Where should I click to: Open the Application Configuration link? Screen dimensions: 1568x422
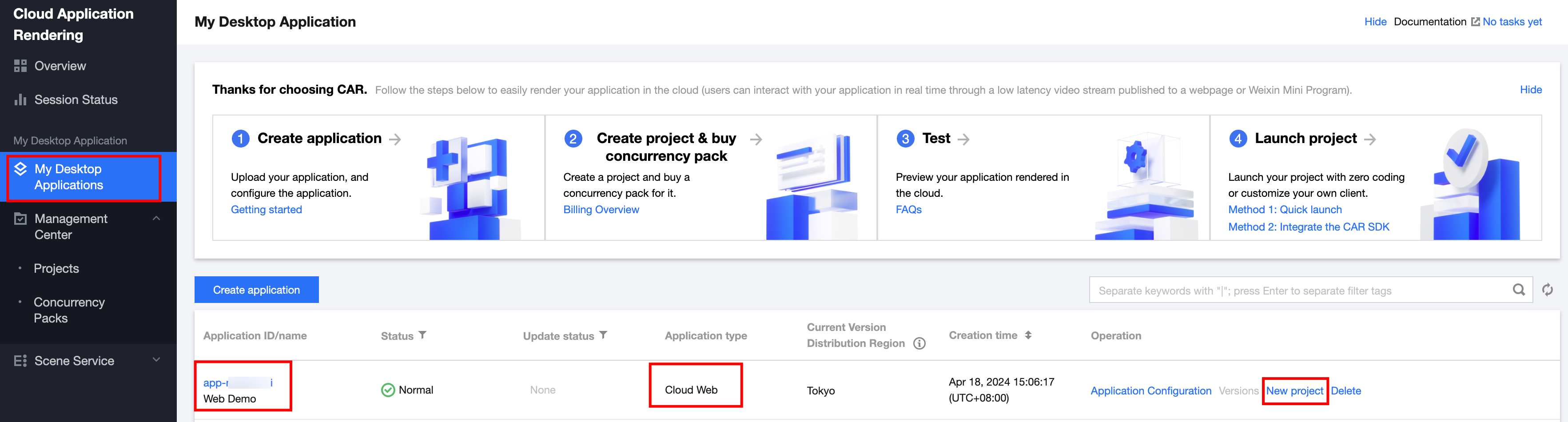(x=1150, y=391)
